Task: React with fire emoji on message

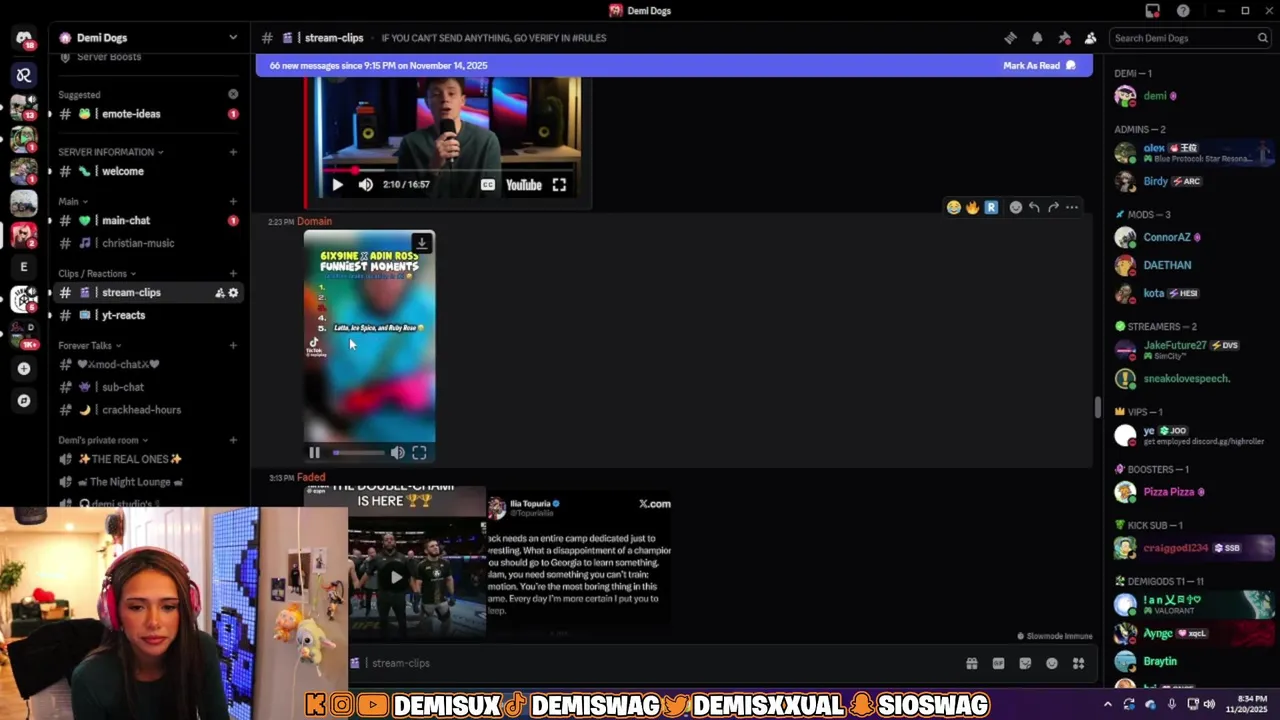Action: tap(972, 207)
